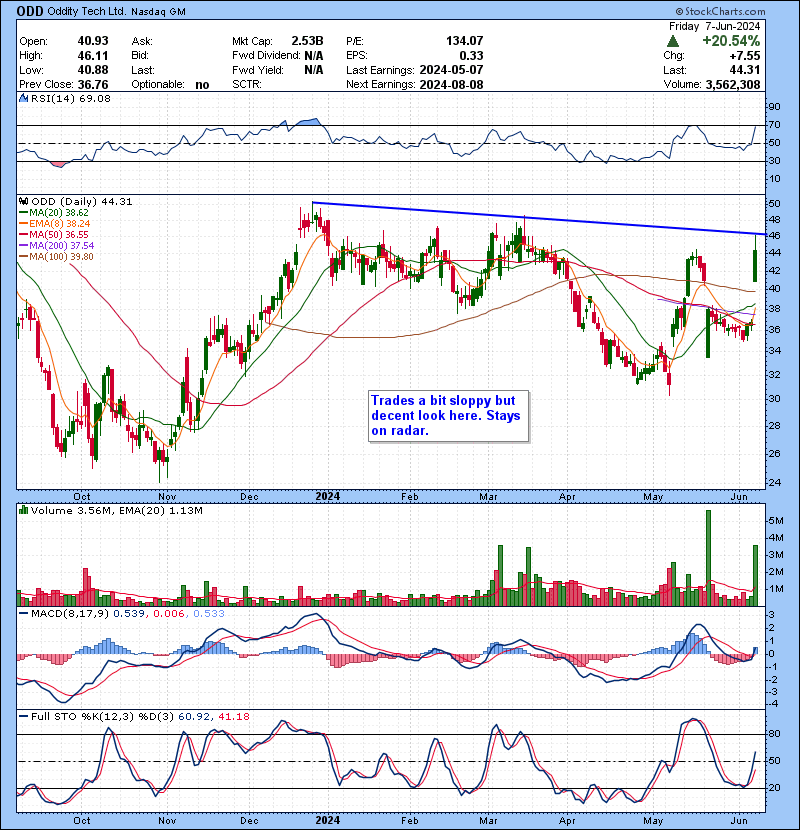Click the MACD(8,17,9) indicator label

(x=70, y=614)
